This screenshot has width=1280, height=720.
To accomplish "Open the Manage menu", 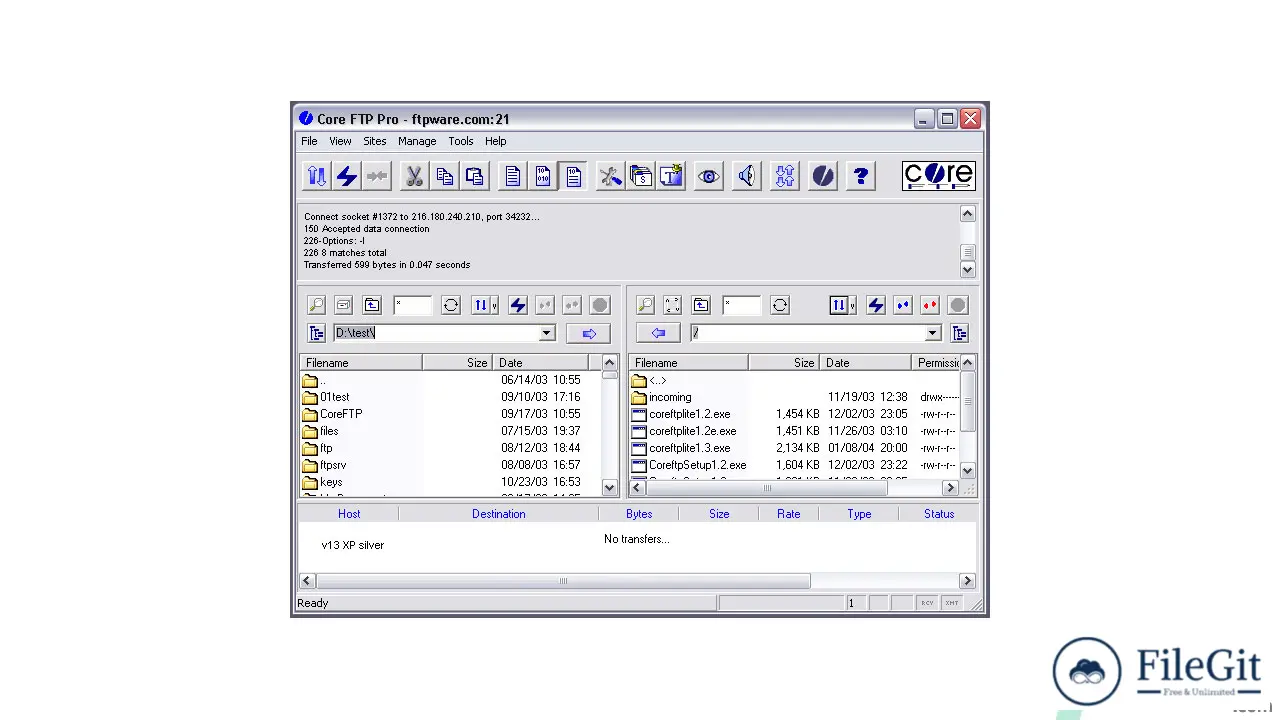I will click(x=417, y=141).
